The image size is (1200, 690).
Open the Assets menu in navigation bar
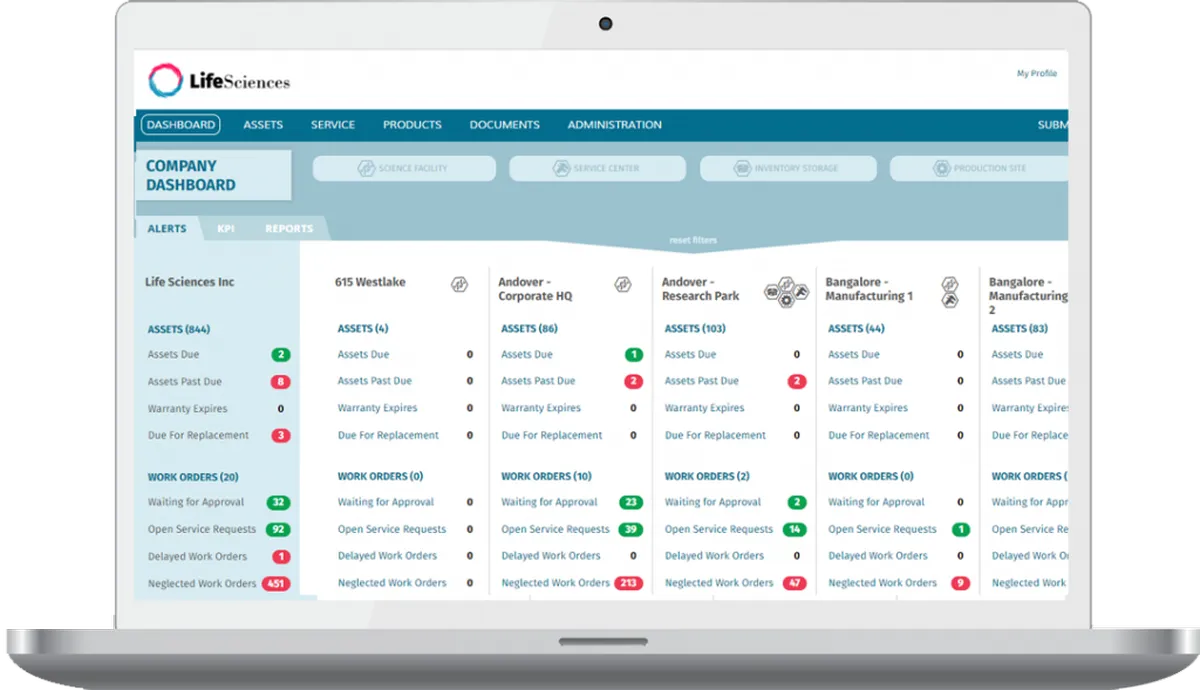[x=263, y=125]
